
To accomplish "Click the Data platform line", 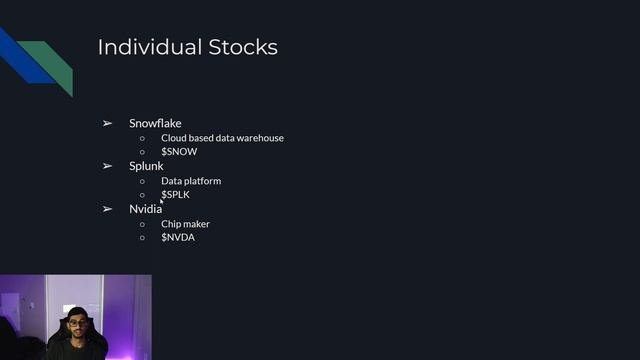I will pyautogui.click(x=191, y=181).
